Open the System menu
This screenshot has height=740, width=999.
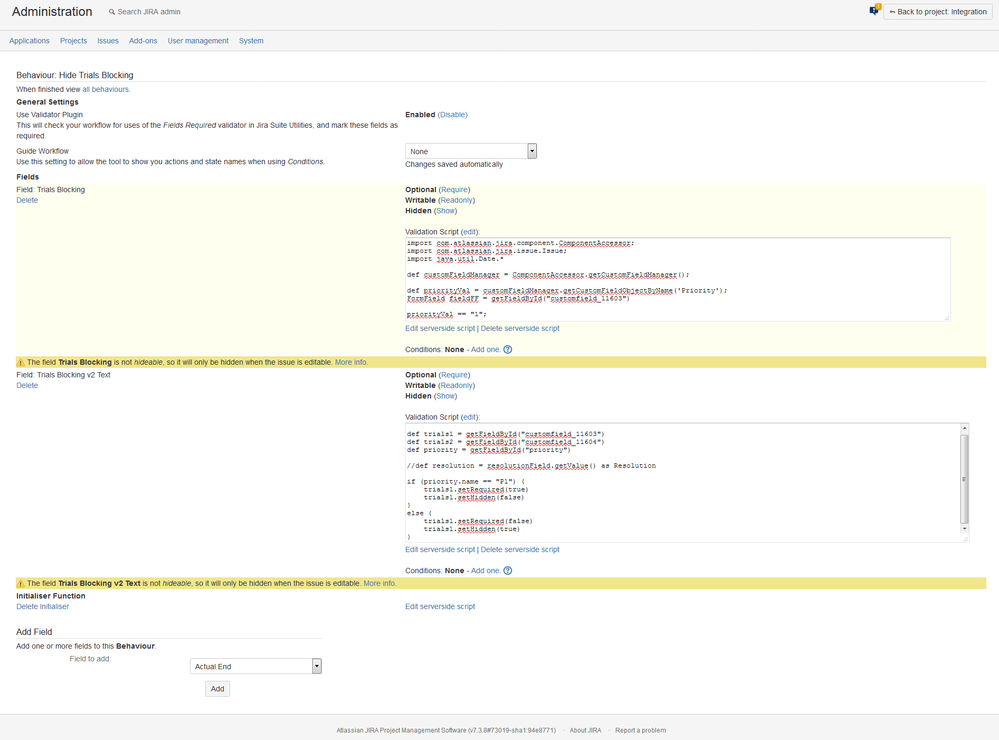[x=251, y=41]
